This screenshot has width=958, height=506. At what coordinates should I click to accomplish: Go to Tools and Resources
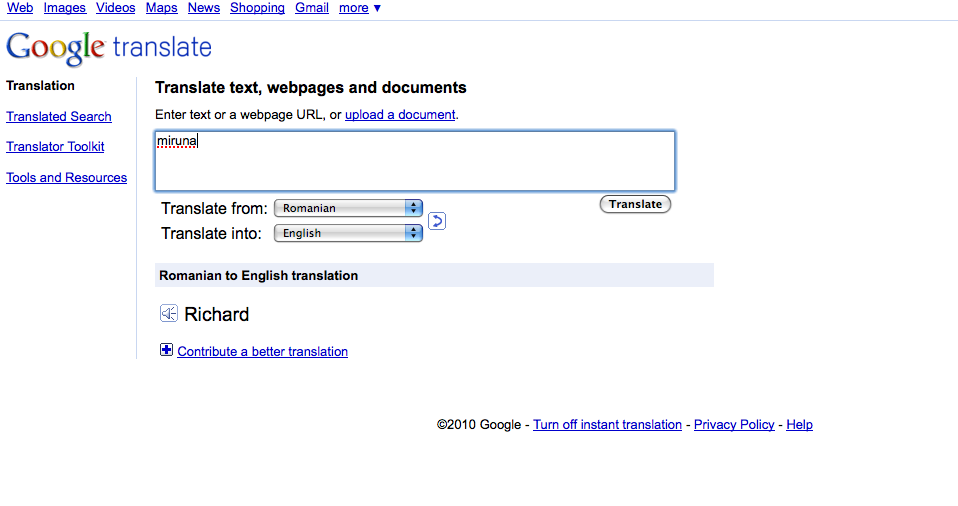(66, 178)
